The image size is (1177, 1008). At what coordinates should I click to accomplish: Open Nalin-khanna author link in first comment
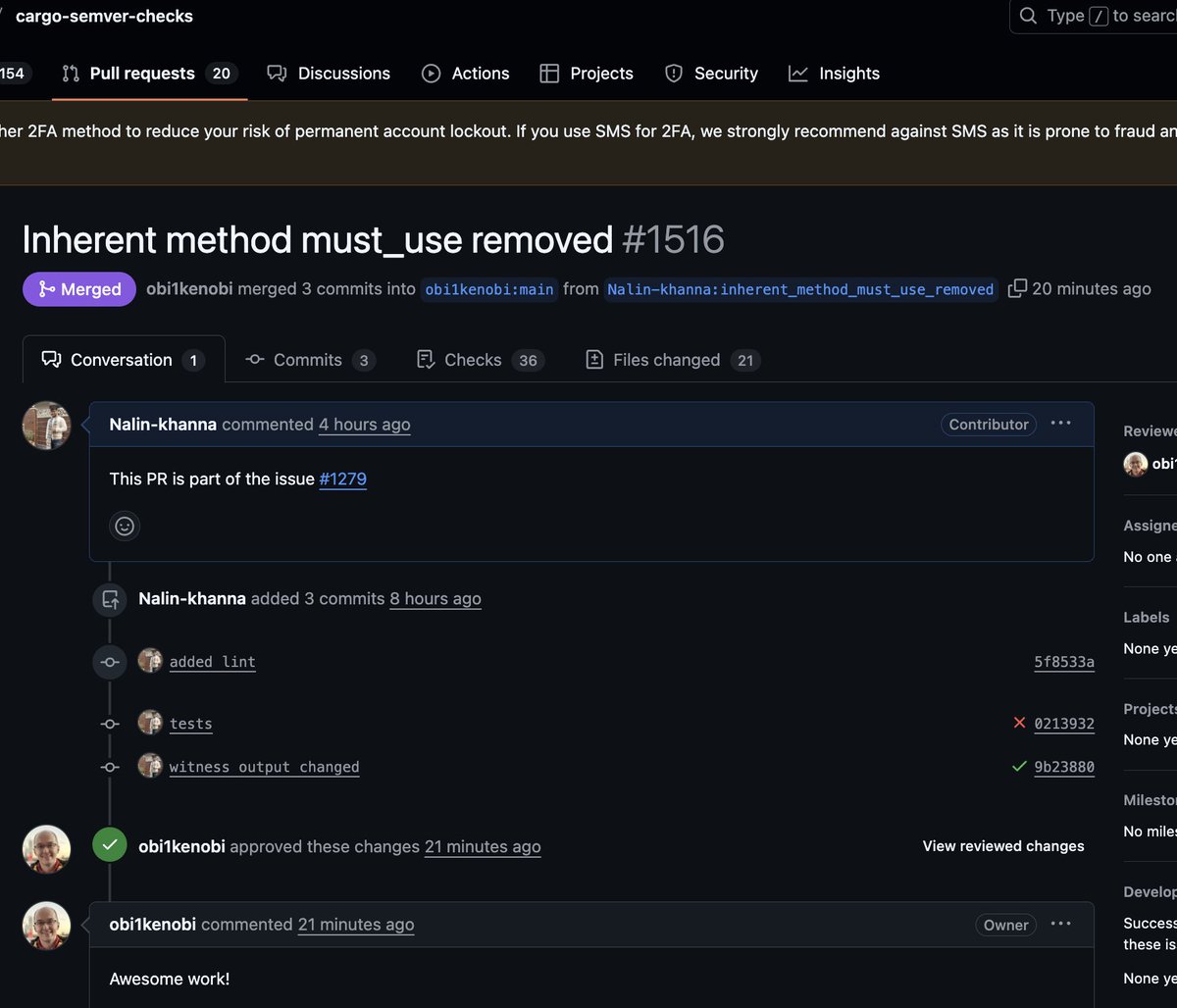(x=163, y=425)
